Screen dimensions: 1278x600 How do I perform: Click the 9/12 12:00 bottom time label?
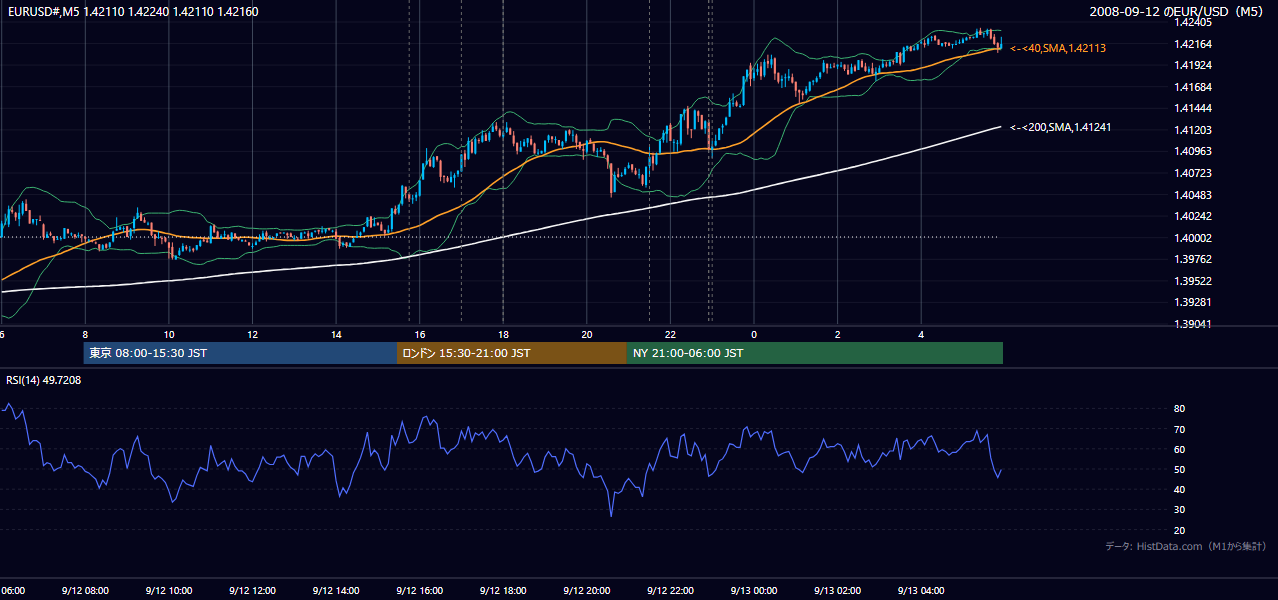(252, 591)
